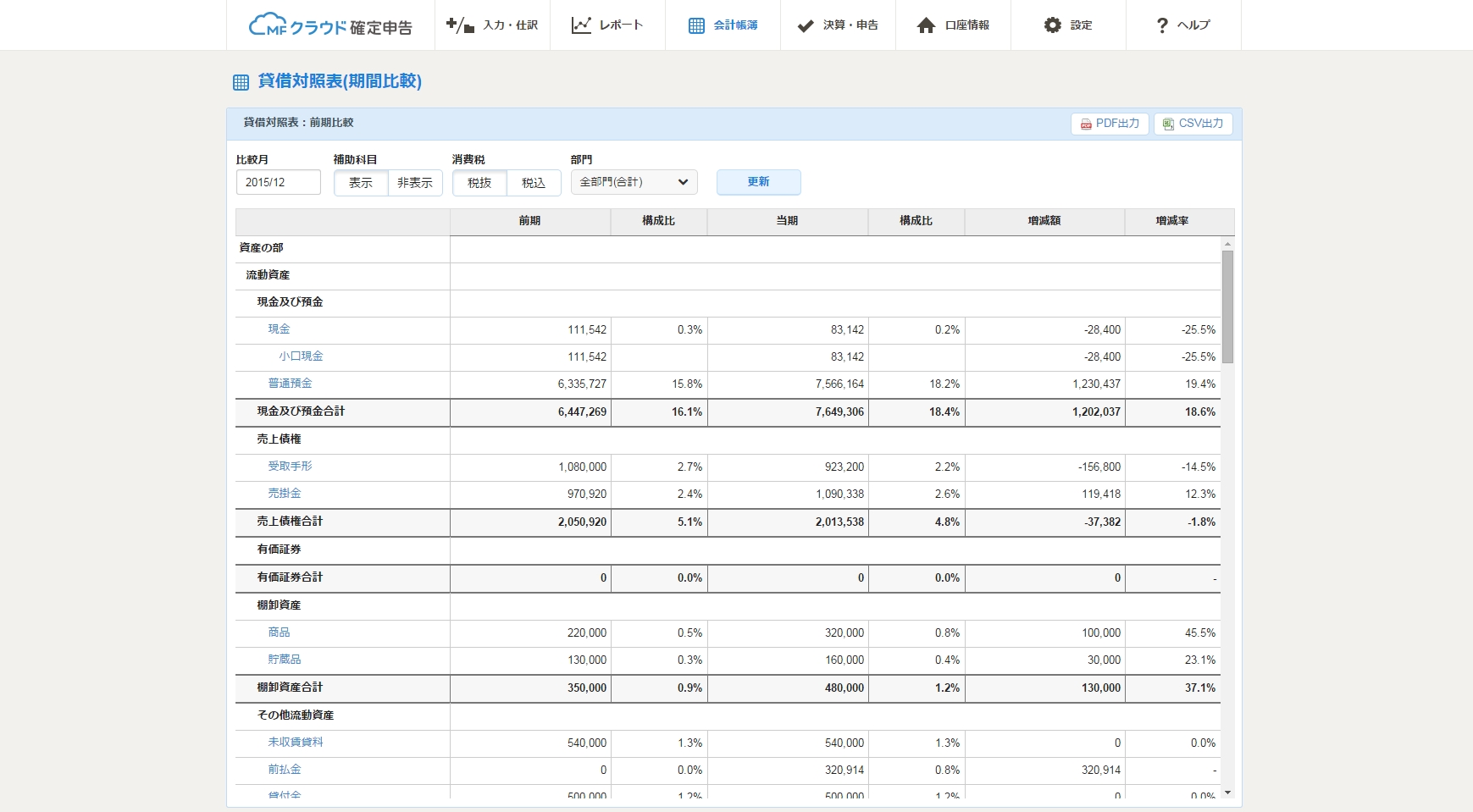Click the 当期 column header
The image size is (1473, 812).
click(x=788, y=221)
